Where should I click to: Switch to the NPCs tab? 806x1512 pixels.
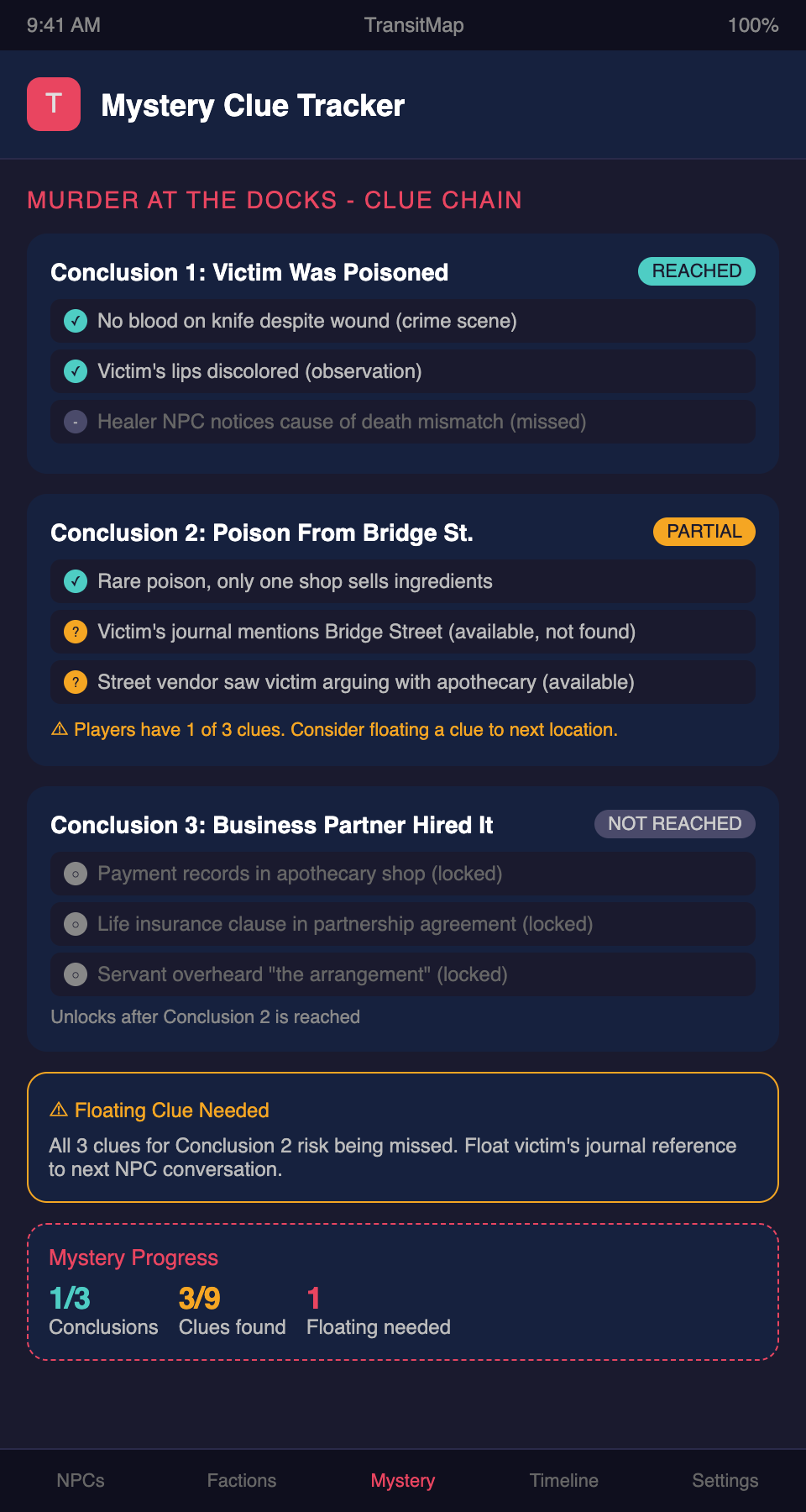[81, 1480]
